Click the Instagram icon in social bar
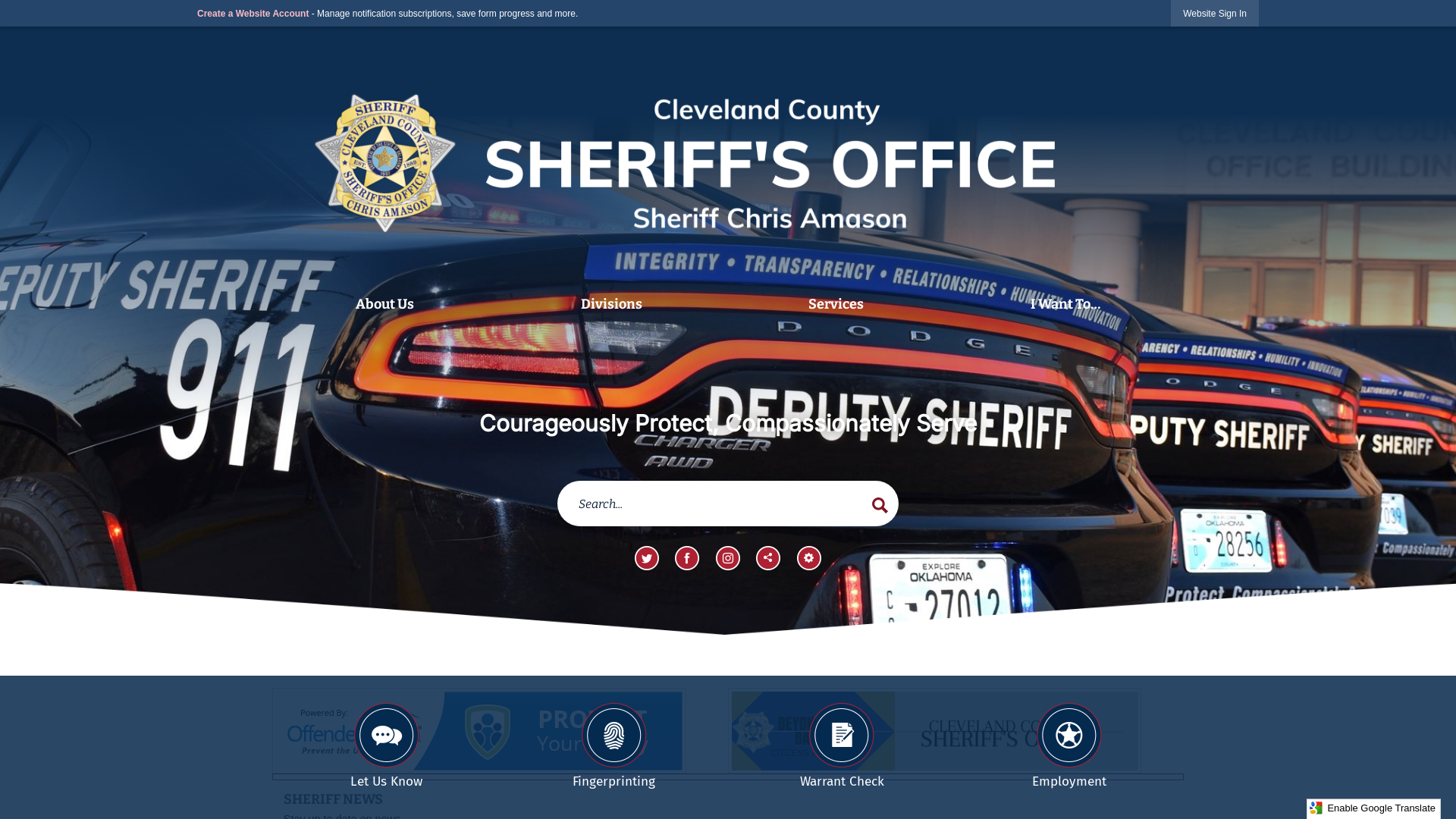The image size is (1456, 819). tap(727, 558)
